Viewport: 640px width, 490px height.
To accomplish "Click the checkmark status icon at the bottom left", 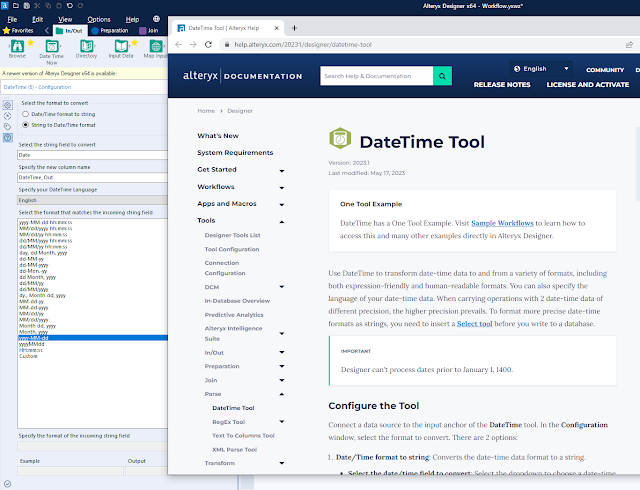I will pos(7,484).
